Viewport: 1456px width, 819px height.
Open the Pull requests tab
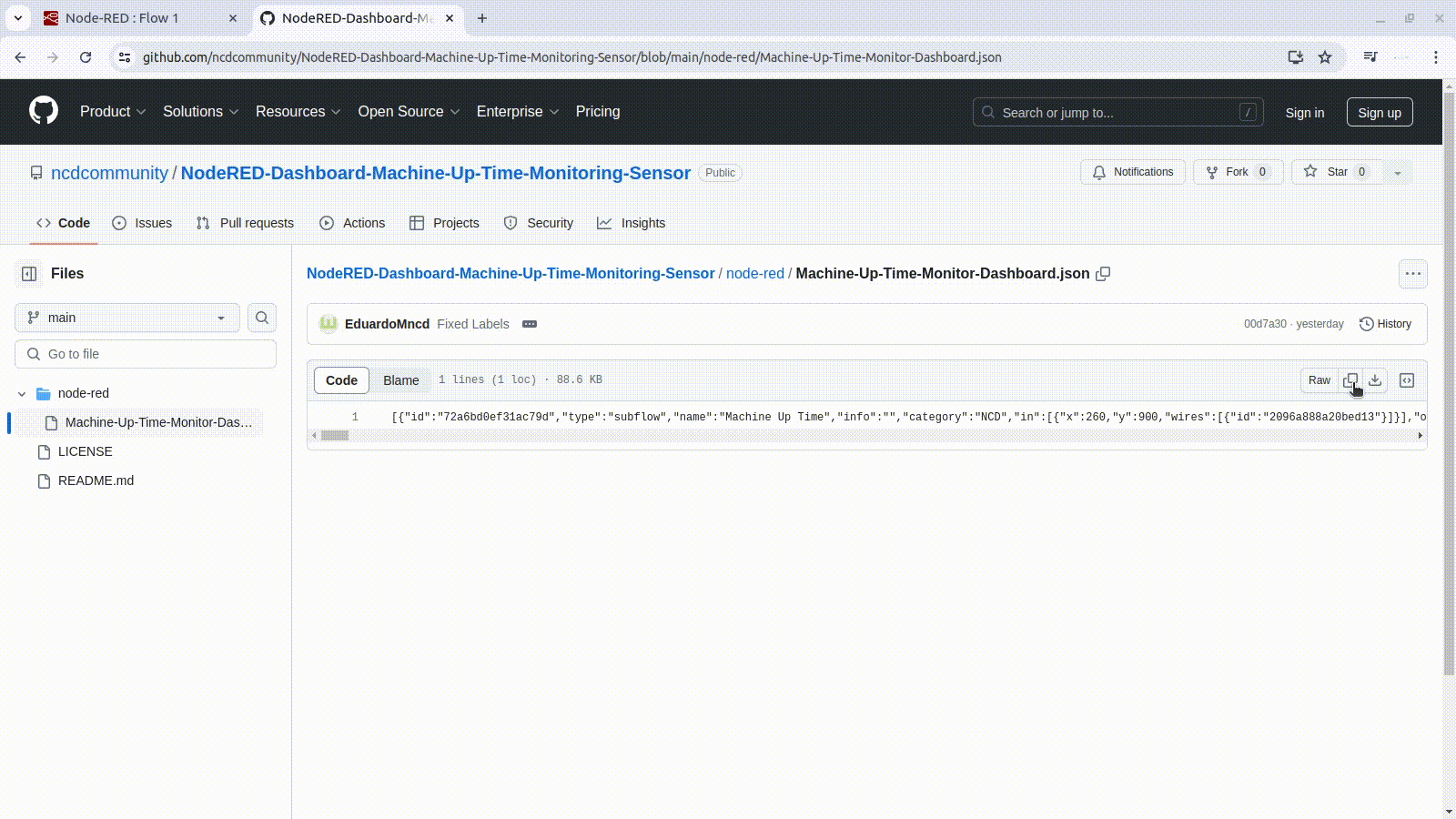point(245,223)
